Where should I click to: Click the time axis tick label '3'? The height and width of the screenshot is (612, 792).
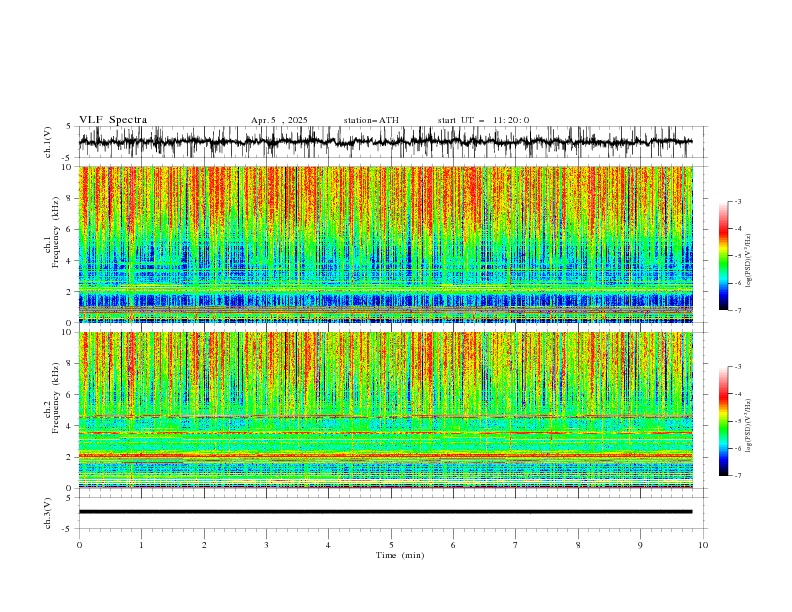point(266,545)
